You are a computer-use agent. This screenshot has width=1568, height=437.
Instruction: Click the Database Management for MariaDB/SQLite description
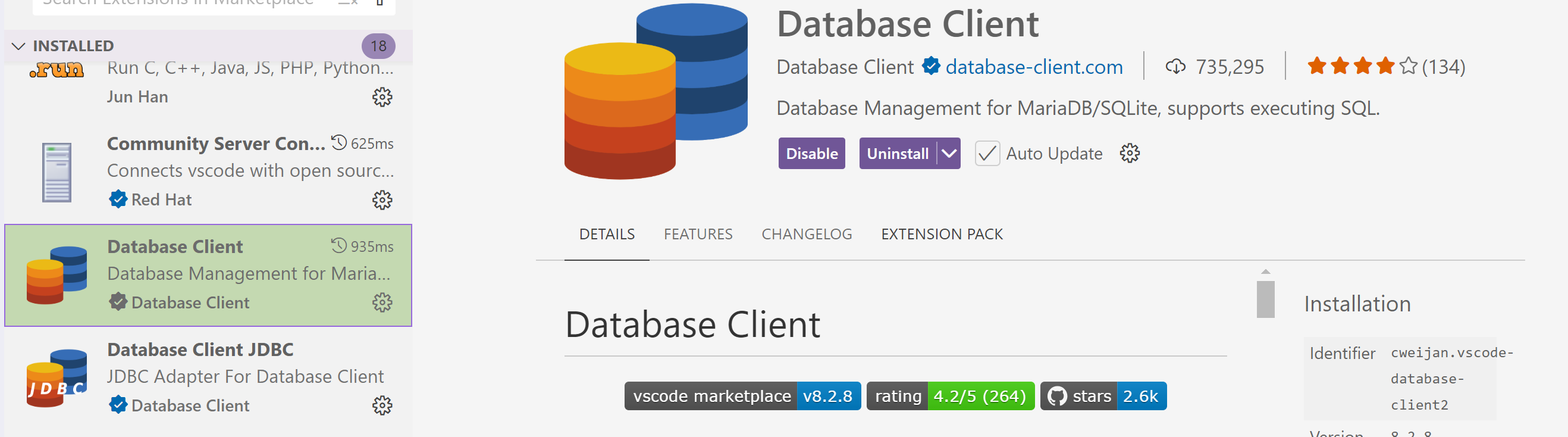1077,108
